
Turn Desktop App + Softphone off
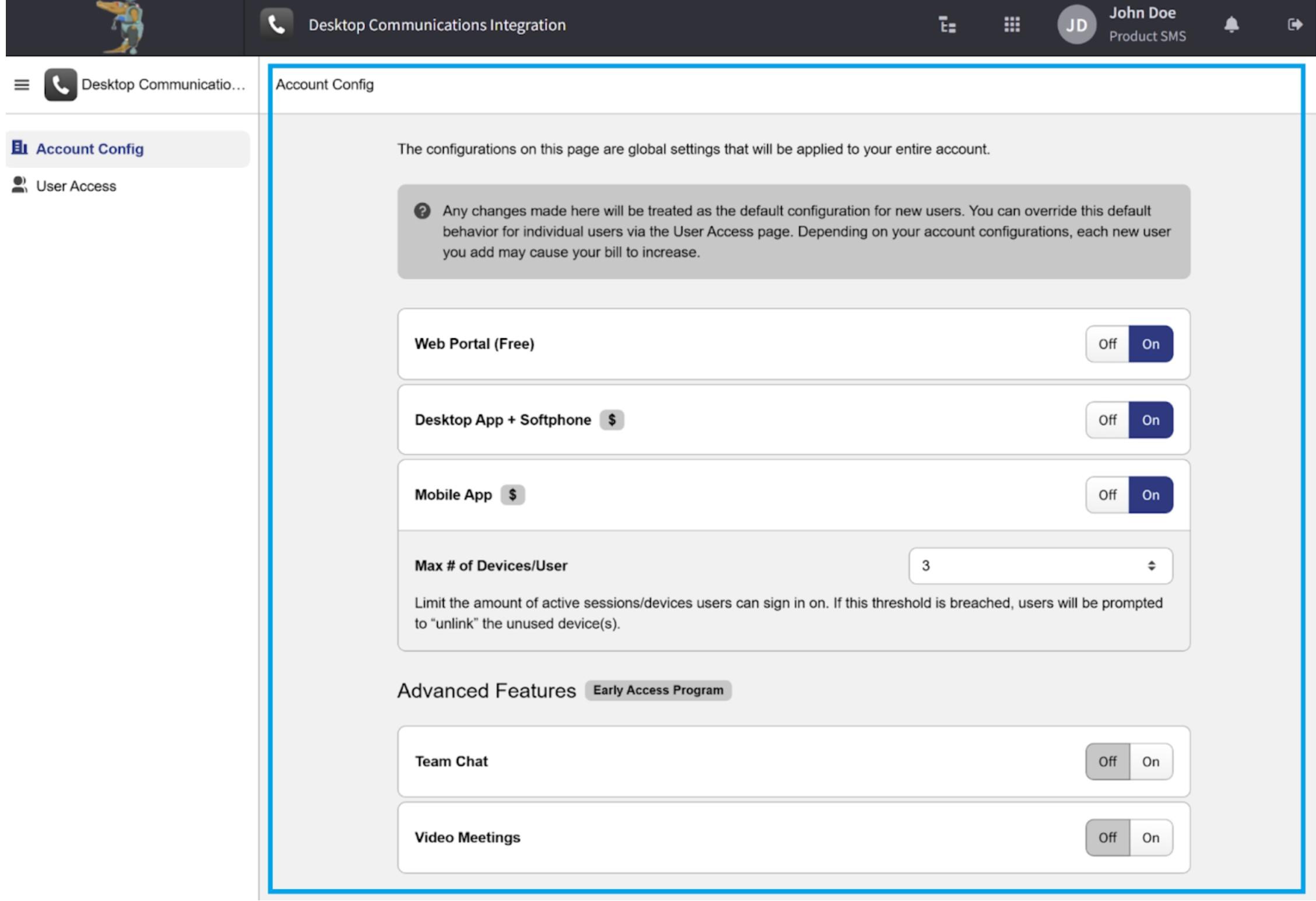(1107, 420)
